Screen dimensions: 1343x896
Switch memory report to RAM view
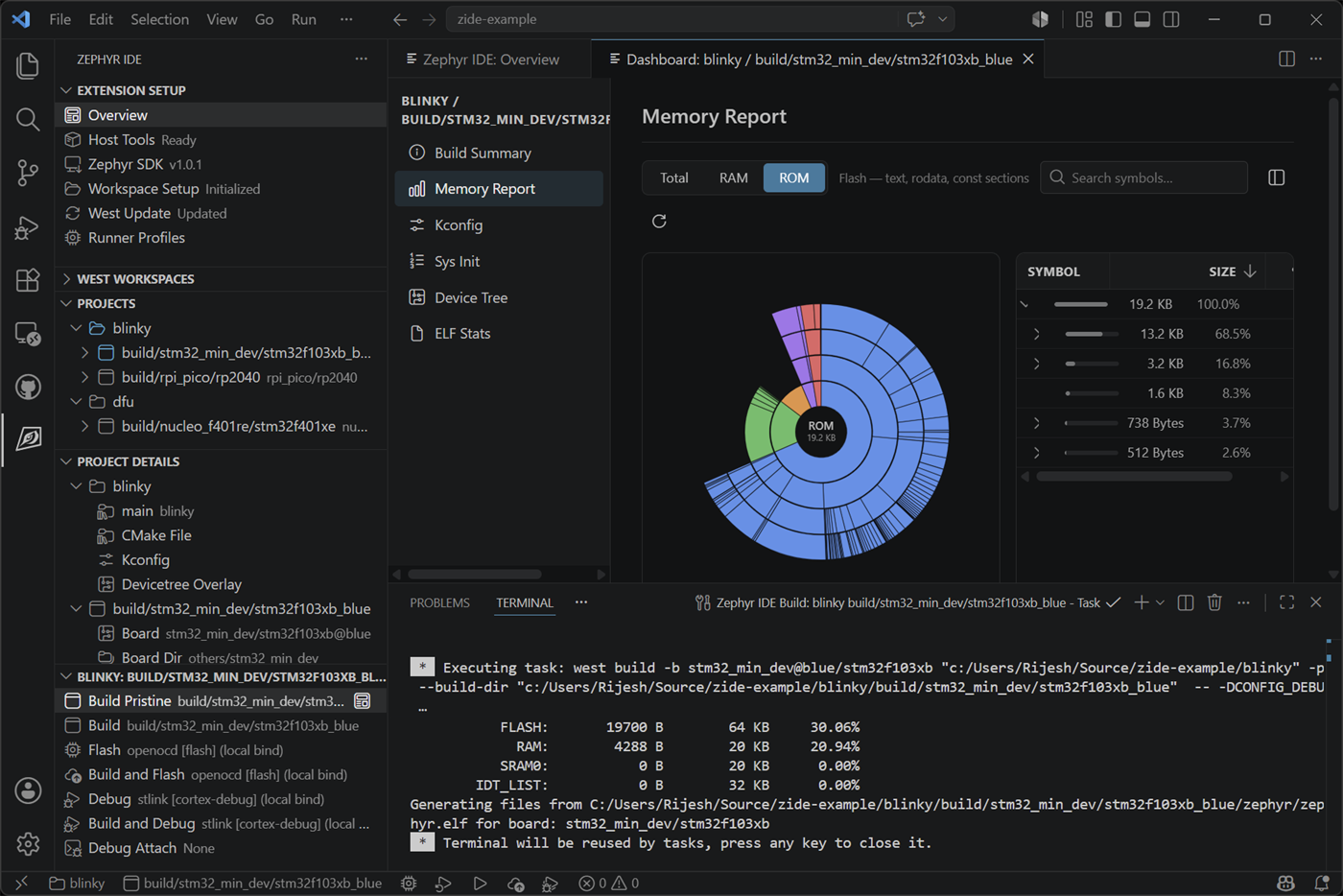[734, 177]
